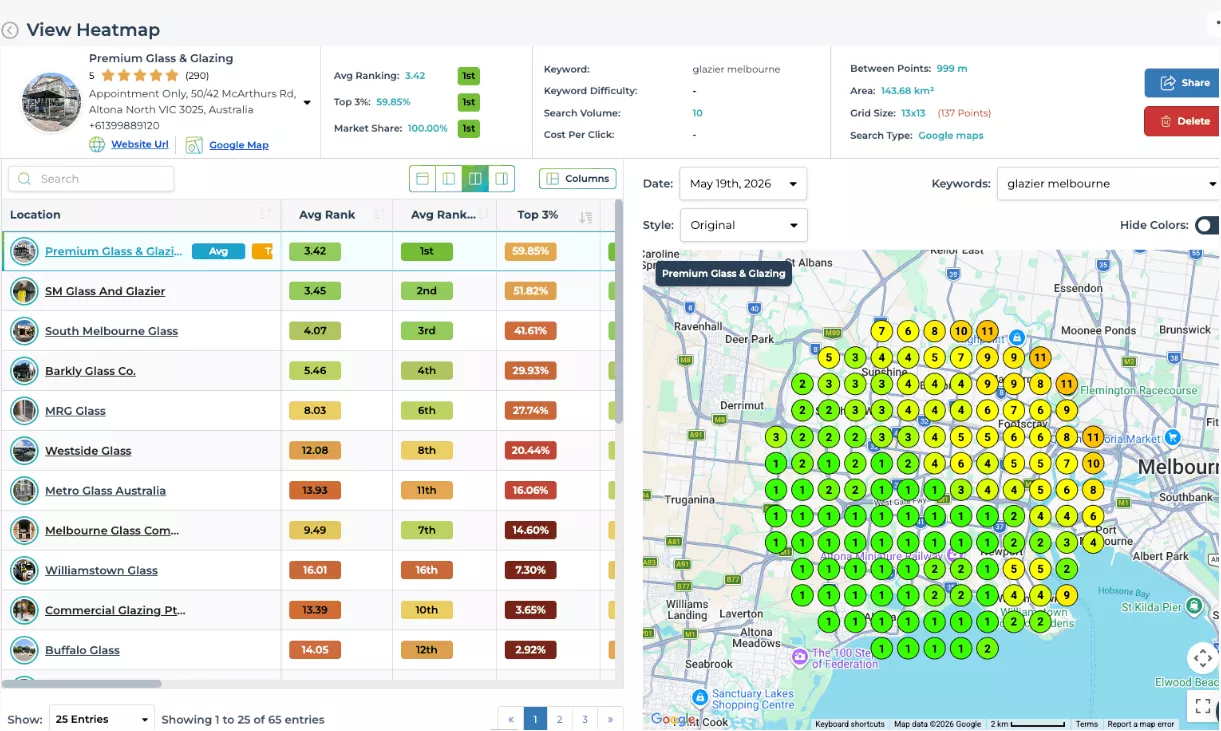The width and height of the screenshot is (1221, 731).
Task: Open MRG Glass listing
Action: click(x=75, y=411)
